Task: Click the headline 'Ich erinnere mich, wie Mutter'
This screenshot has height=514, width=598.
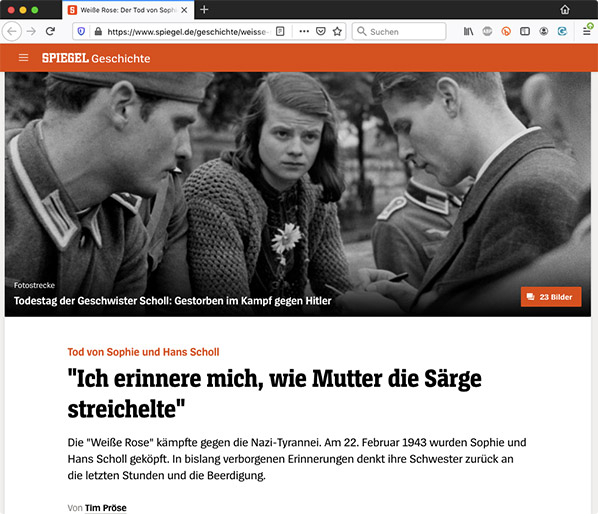Action: (274, 394)
